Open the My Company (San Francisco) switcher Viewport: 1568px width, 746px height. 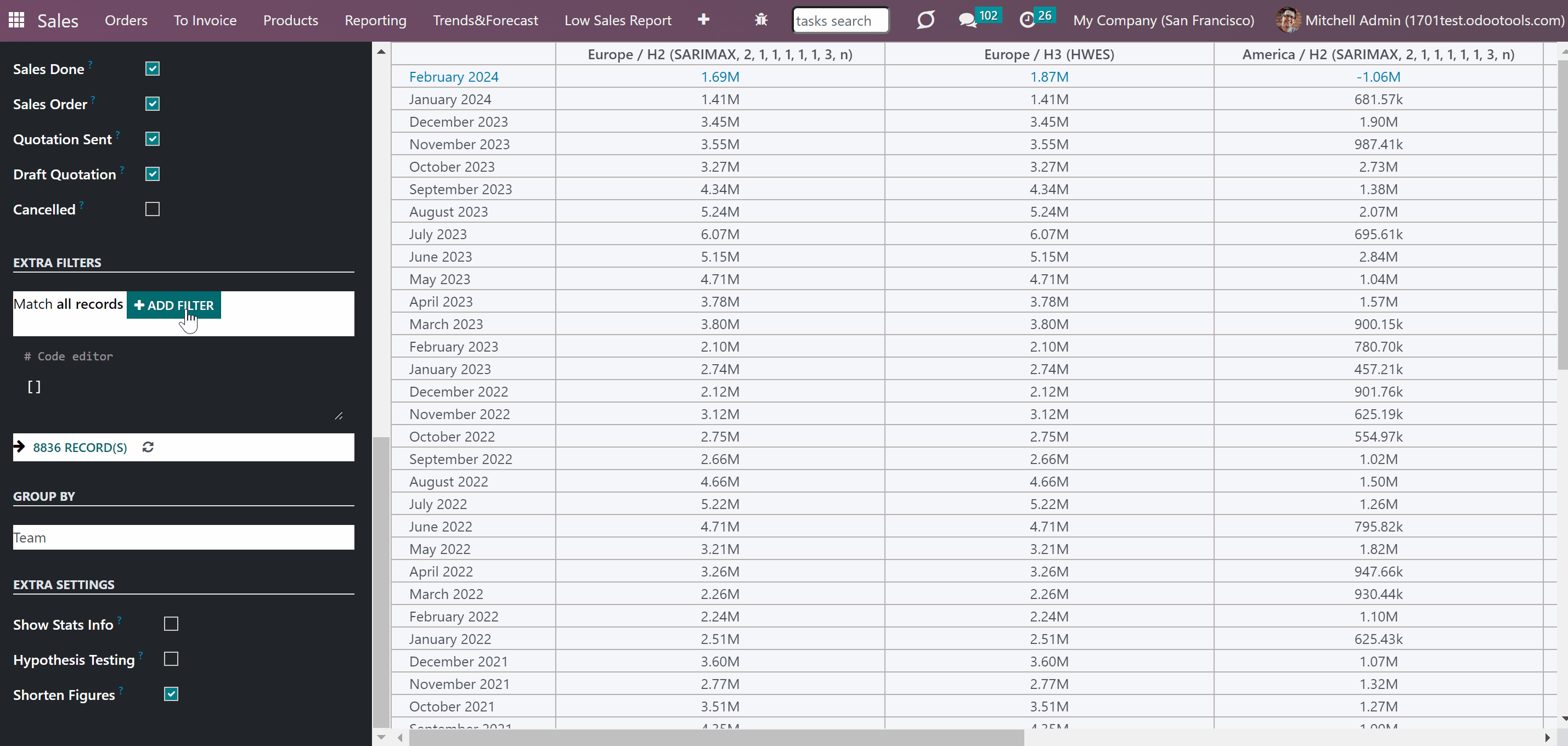click(1163, 20)
